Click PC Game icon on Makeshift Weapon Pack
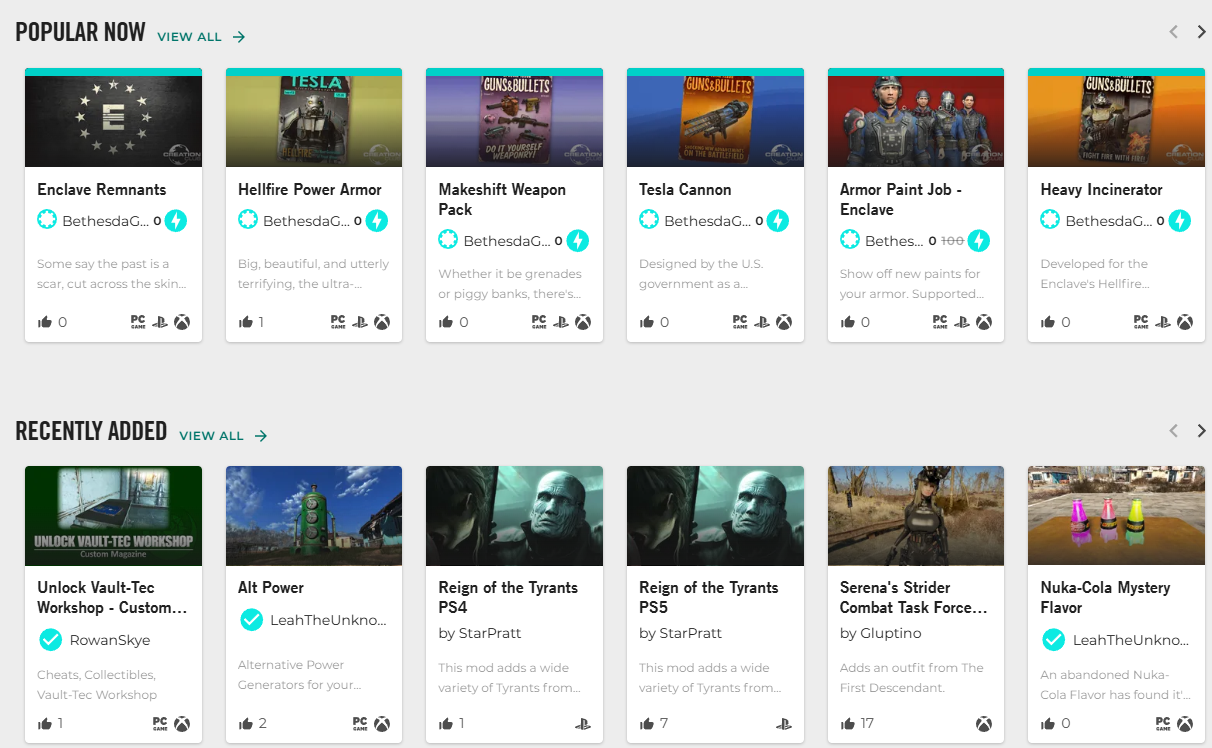 539,322
